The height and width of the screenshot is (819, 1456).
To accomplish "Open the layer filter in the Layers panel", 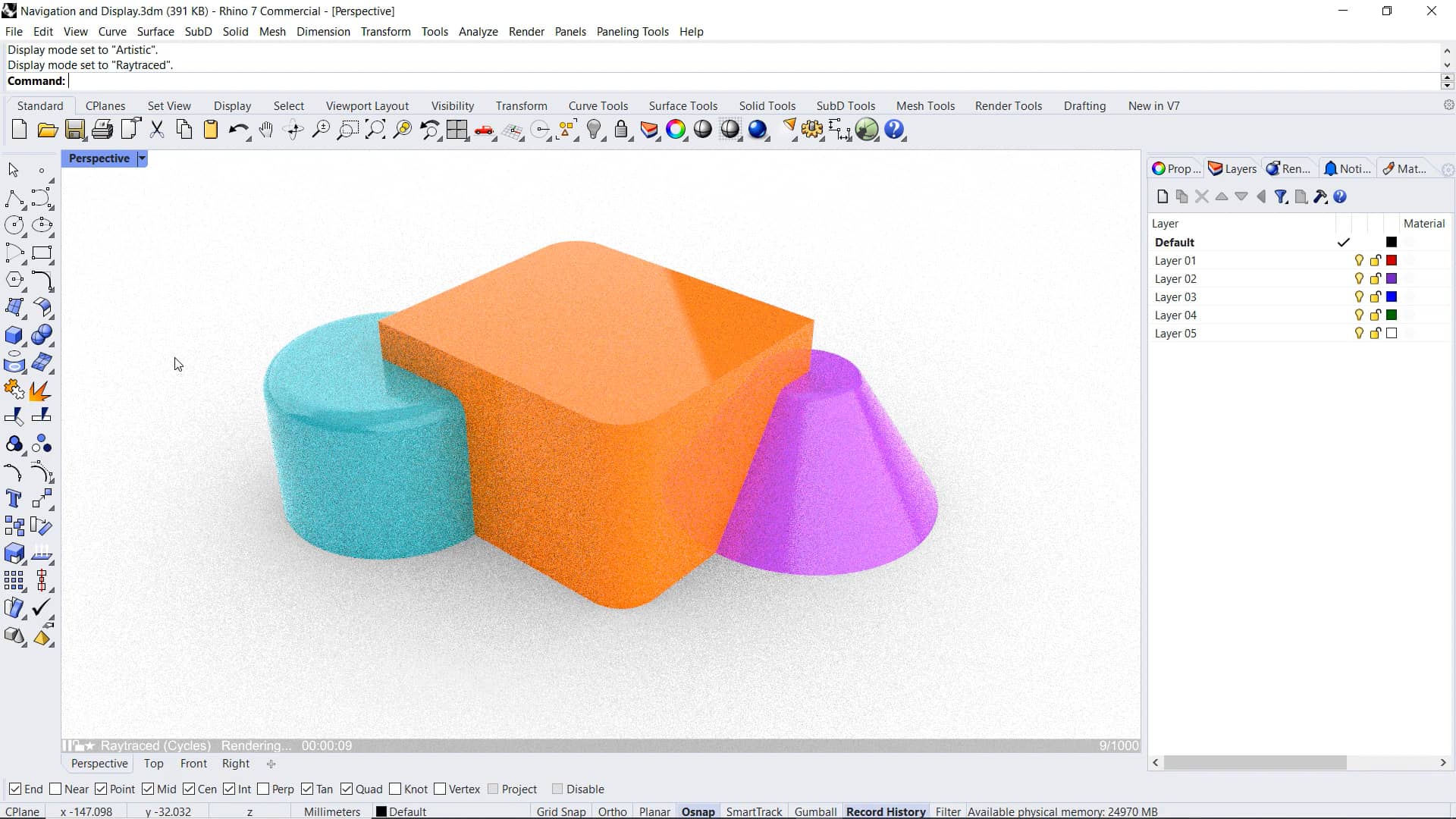I will [1282, 196].
